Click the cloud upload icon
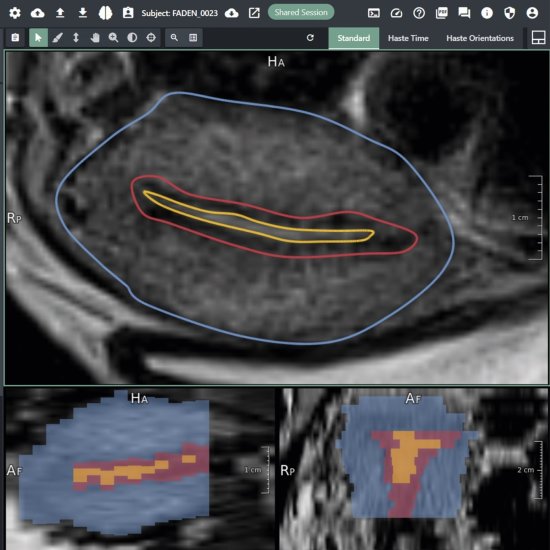Image resolution: width=550 pixels, height=550 pixels. 38,13
